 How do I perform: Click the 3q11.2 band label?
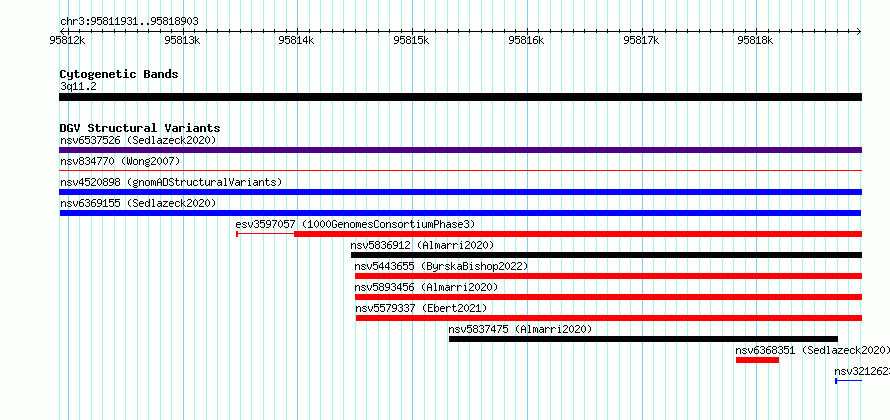(x=77, y=87)
